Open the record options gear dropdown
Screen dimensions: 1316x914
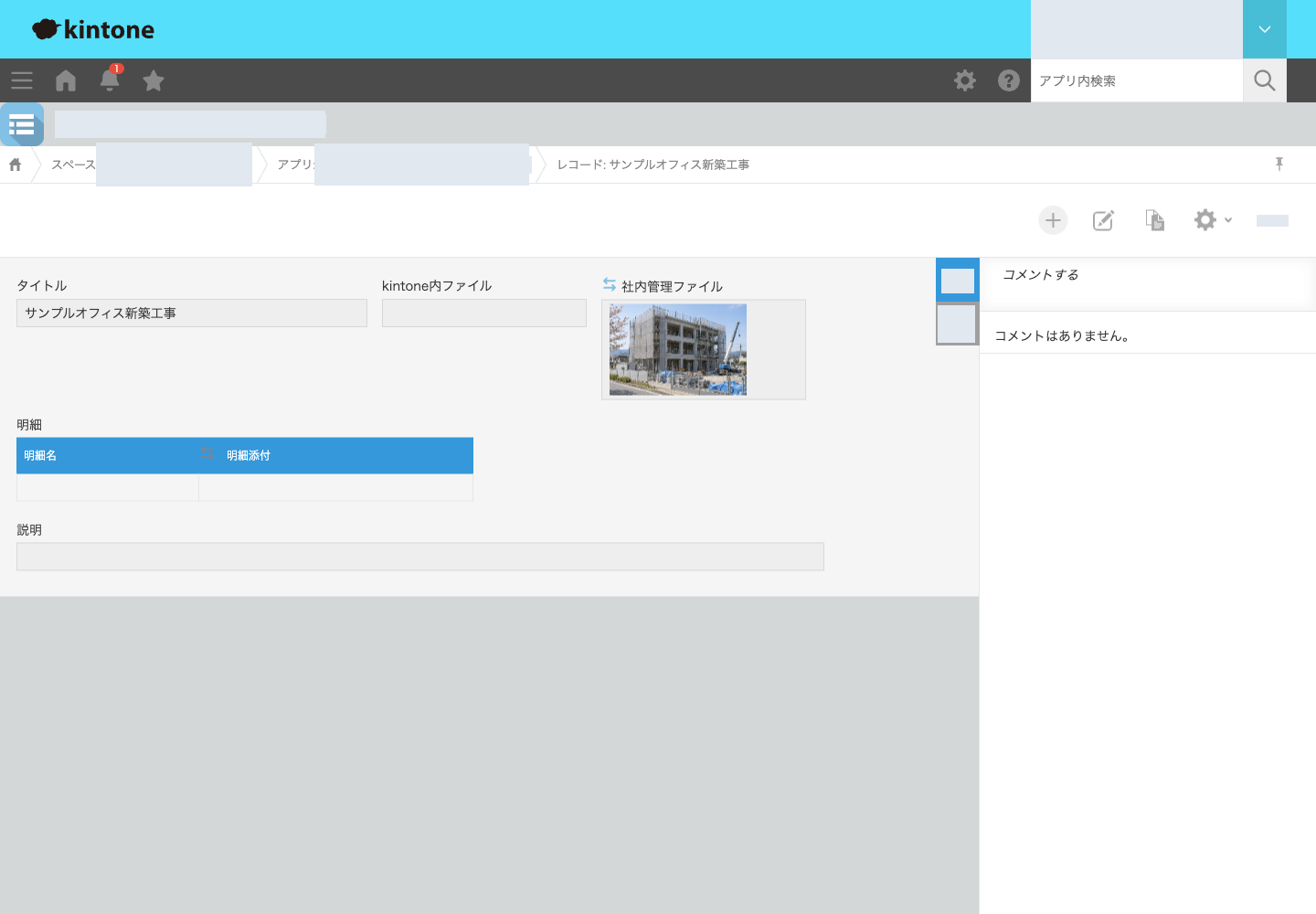(x=1213, y=220)
